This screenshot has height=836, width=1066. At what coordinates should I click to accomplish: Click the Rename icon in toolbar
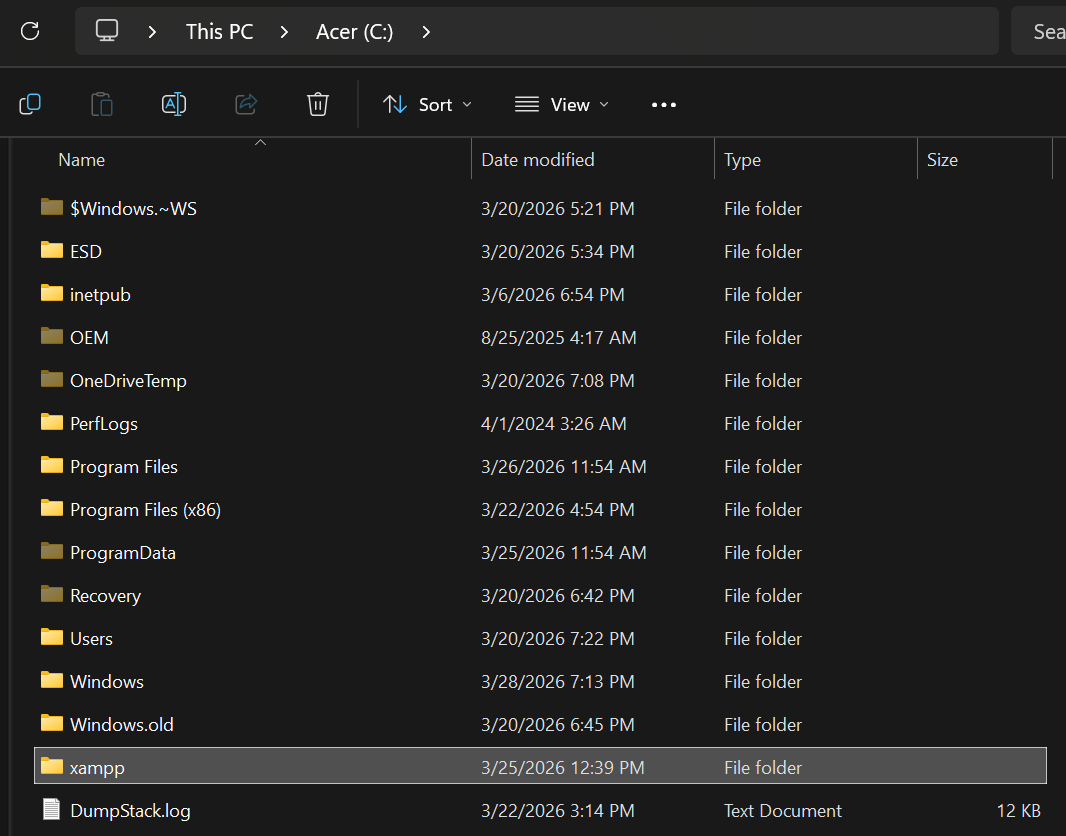tap(174, 104)
